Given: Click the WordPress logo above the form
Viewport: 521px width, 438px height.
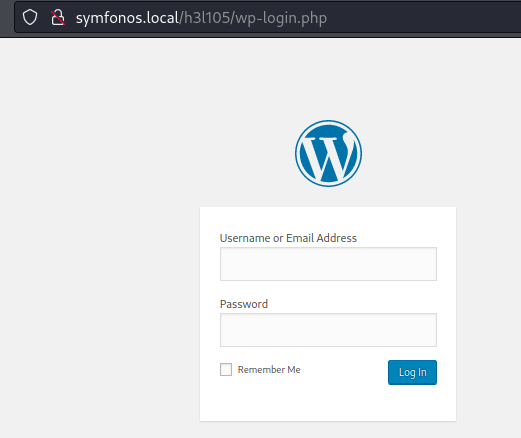Looking at the screenshot, I should (x=328, y=153).
